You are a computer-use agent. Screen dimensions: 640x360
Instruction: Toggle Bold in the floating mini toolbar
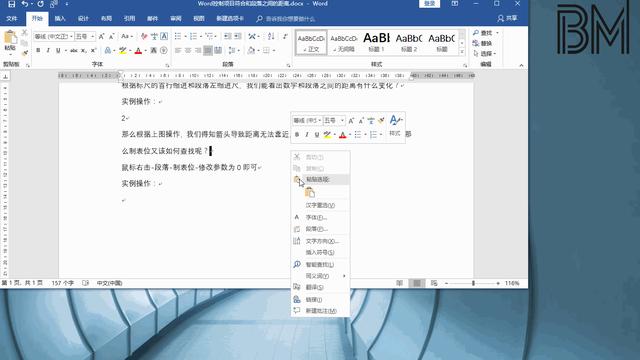click(297, 135)
